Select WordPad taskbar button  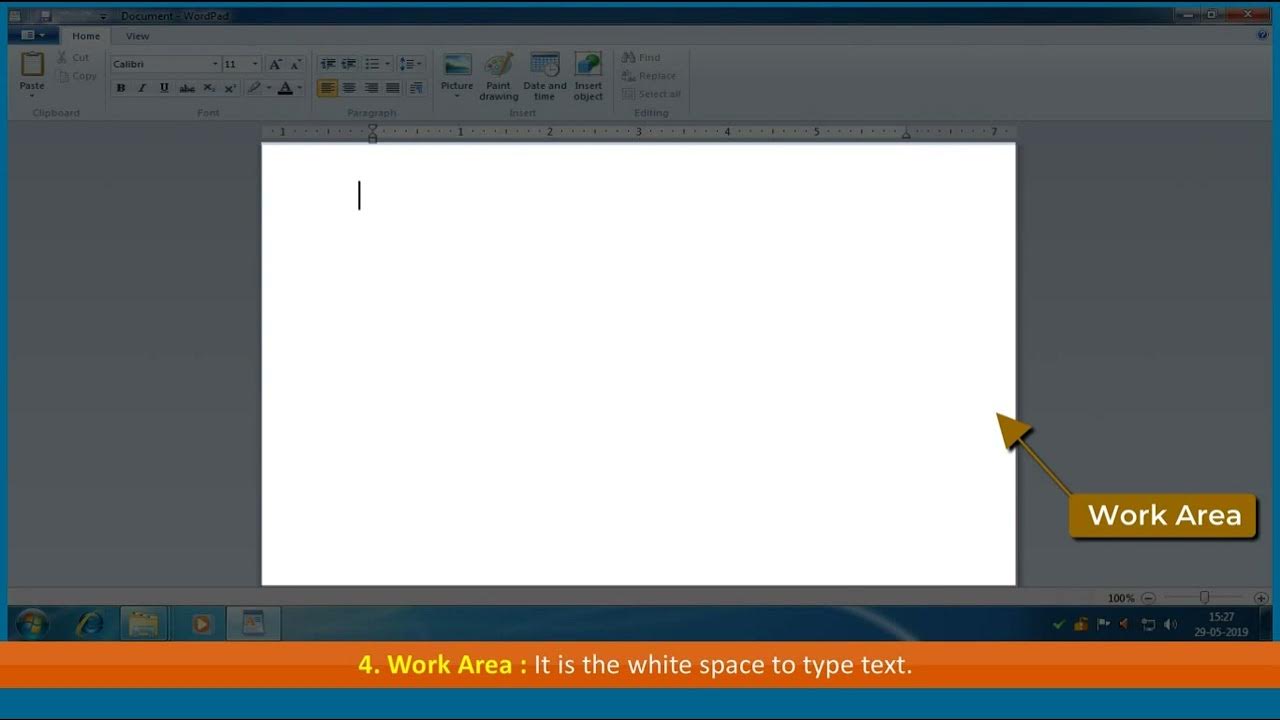click(x=253, y=624)
